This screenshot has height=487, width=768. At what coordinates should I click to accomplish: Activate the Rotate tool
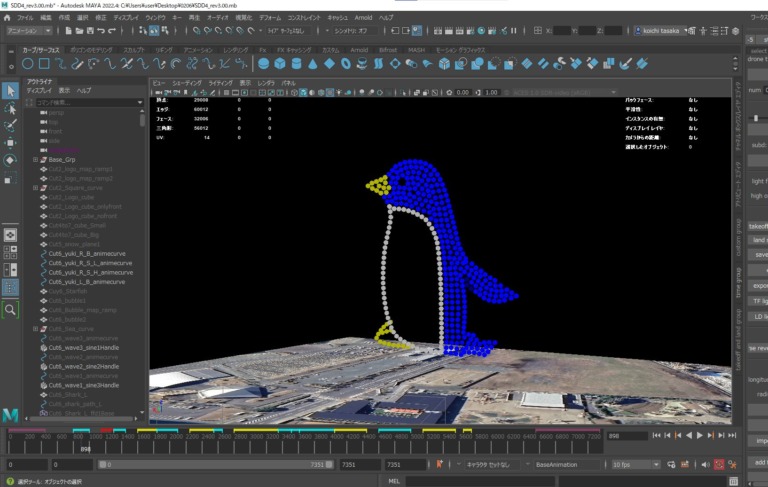(10, 160)
